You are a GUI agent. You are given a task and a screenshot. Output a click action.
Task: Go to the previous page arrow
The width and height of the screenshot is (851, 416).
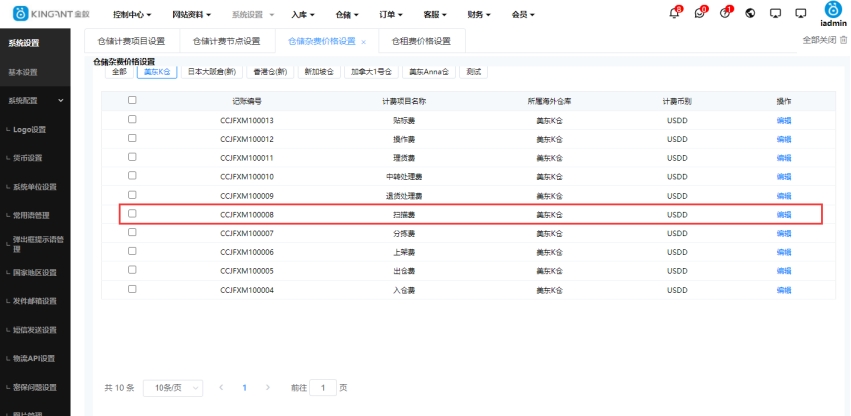pos(221,388)
